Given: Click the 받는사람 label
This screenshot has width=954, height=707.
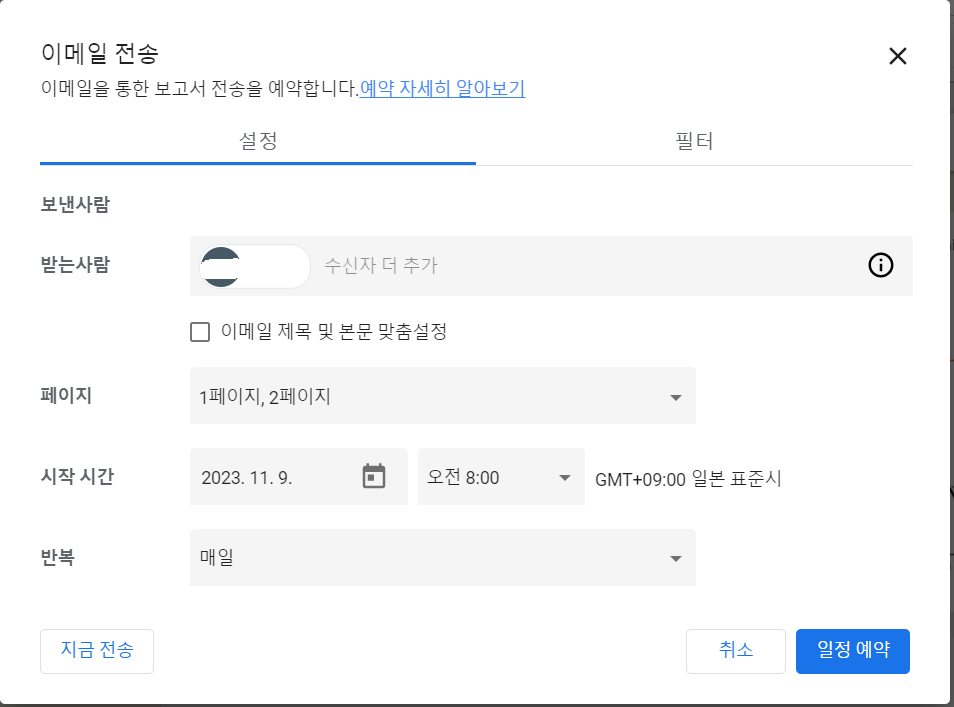Looking at the screenshot, I should point(75,265).
